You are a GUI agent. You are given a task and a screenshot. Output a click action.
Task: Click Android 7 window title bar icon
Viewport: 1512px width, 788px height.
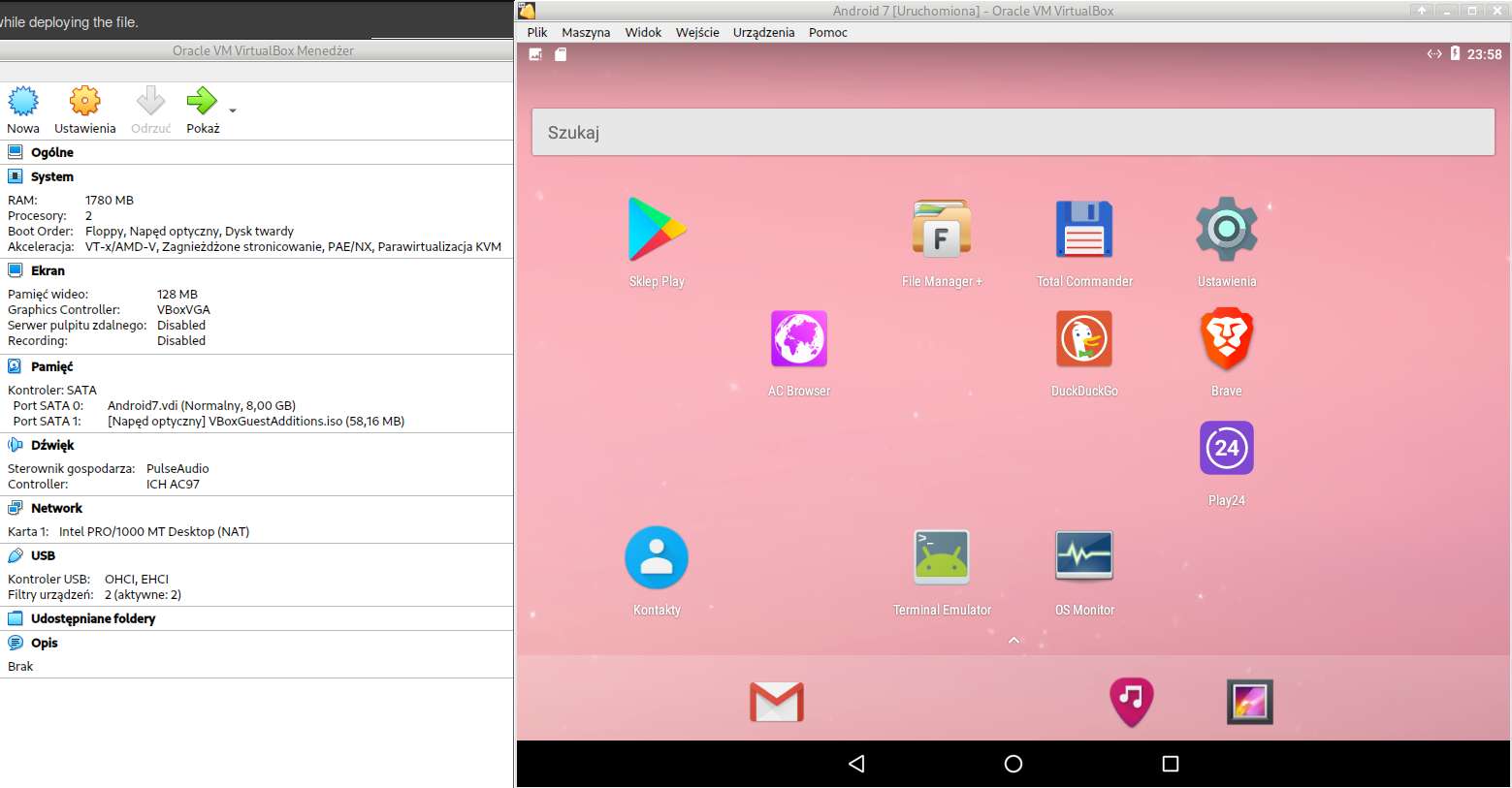pos(527,11)
